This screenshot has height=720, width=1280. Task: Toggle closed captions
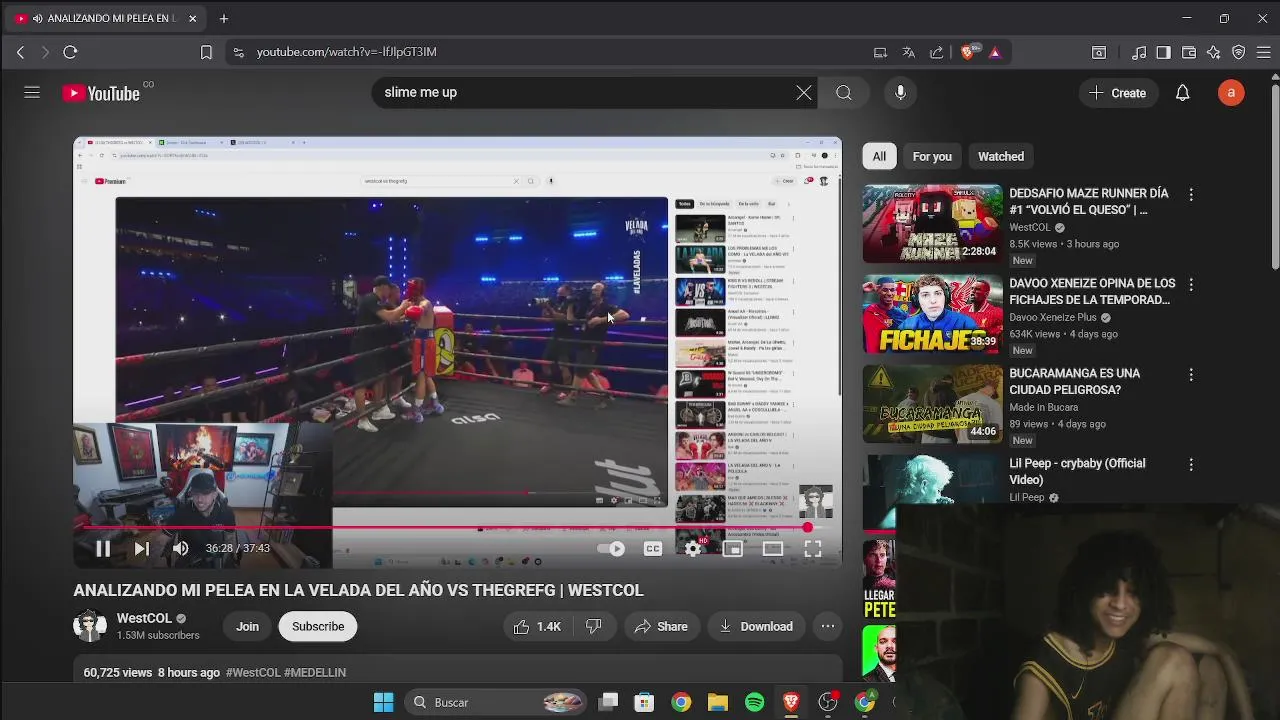click(653, 548)
